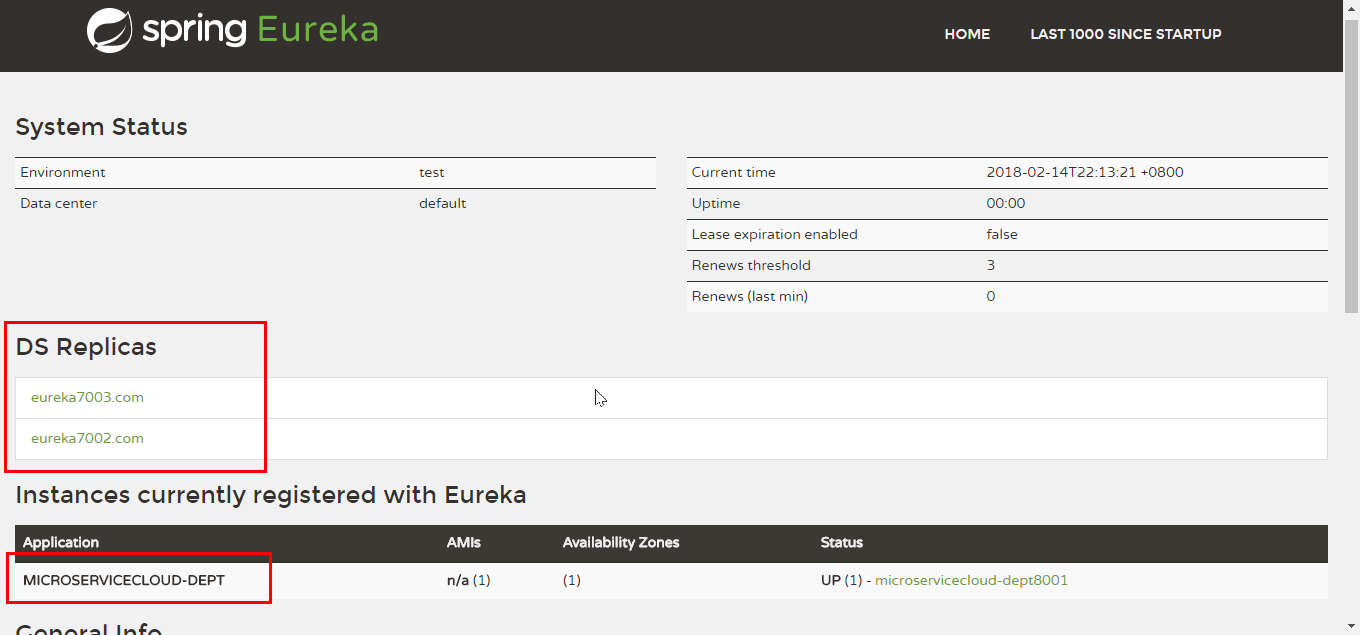The image size is (1360, 635).
Task: Select the Renews threshold label
Action: pos(751,265)
